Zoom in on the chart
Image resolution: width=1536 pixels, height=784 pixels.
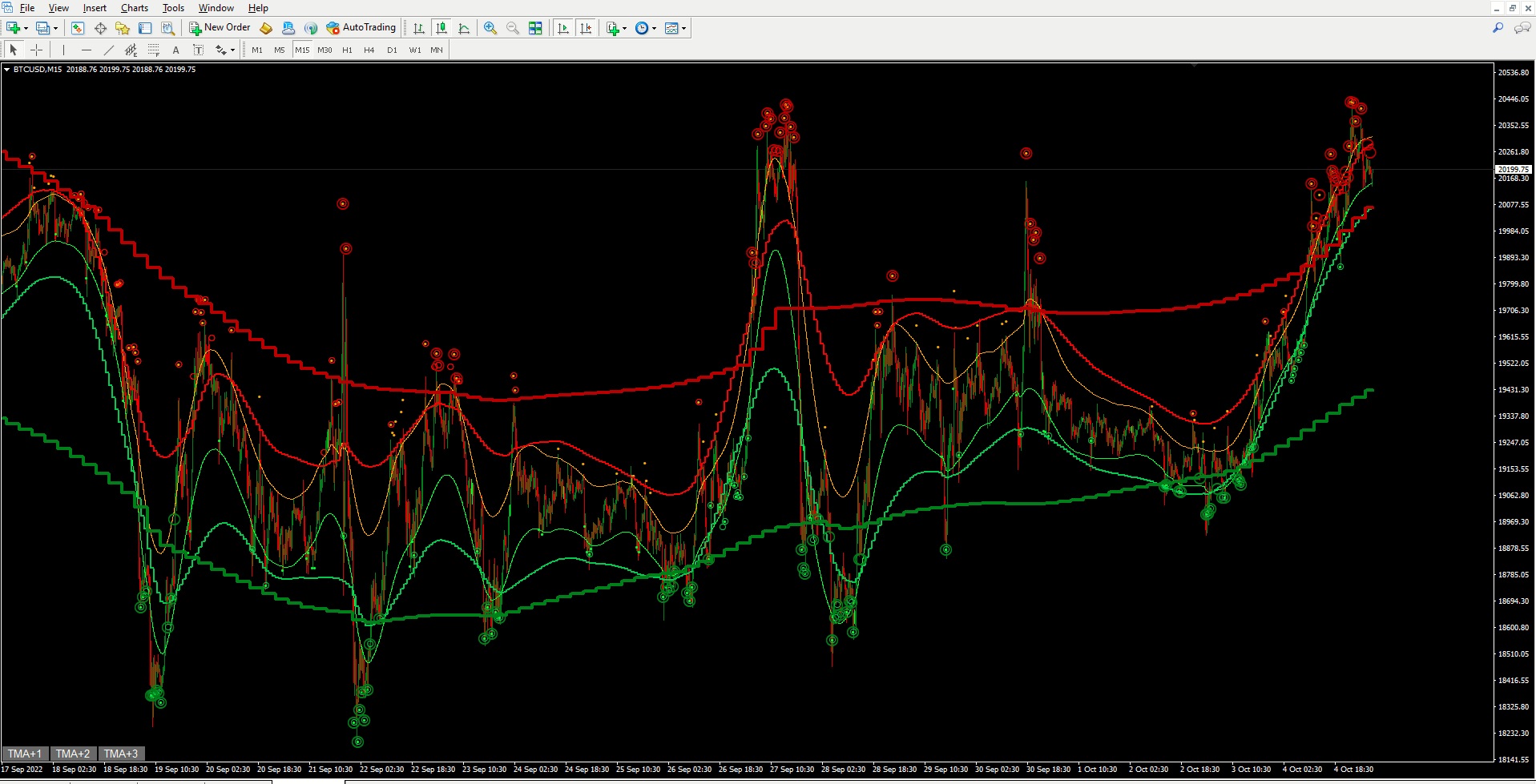click(490, 28)
